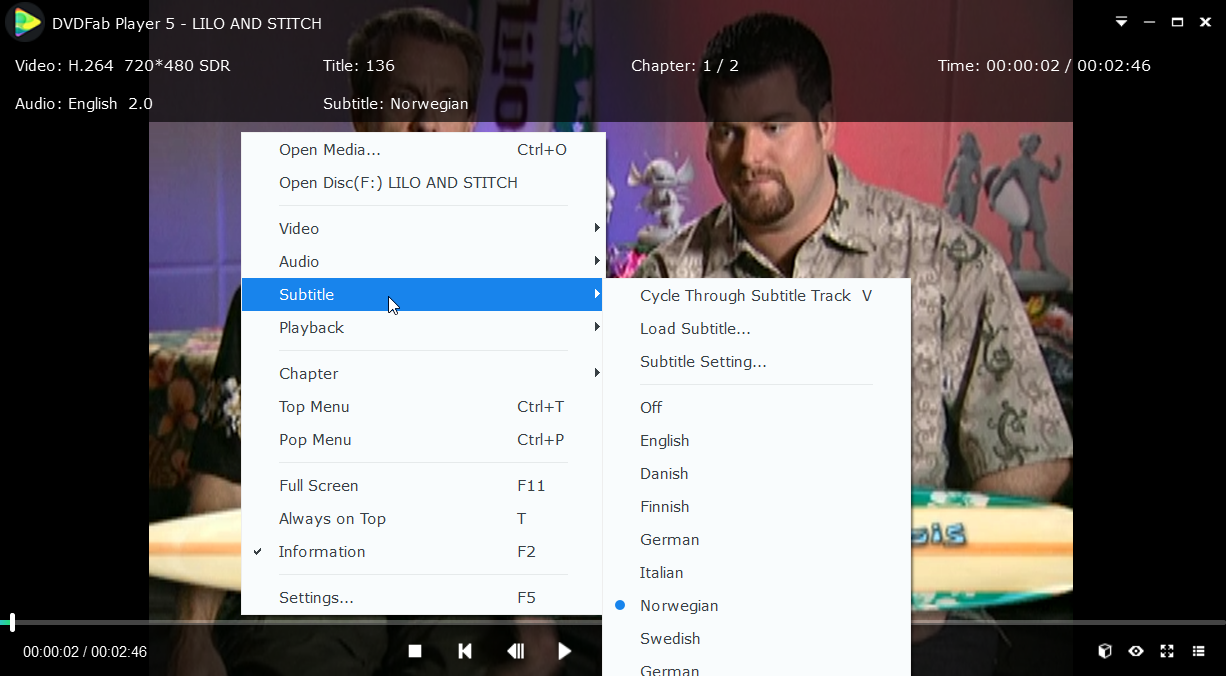Image resolution: width=1226 pixels, height=676 pixels.
Task: Close the DVDFab Player window
Action: [1206, 22]
